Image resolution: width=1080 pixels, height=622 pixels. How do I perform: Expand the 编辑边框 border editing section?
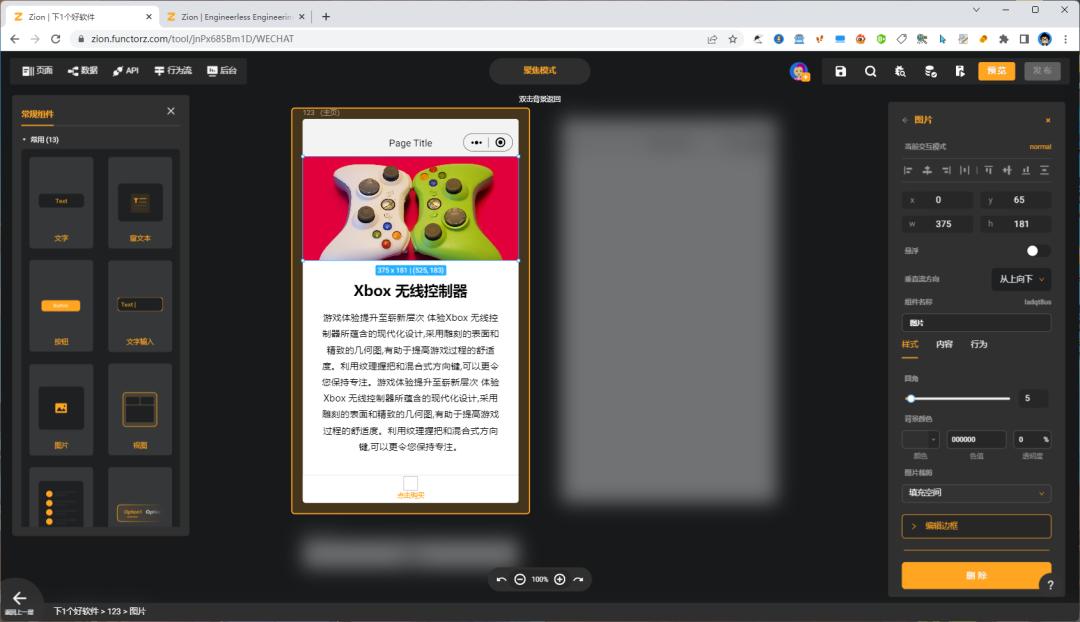pyautogui.click(x=976, y=526)
